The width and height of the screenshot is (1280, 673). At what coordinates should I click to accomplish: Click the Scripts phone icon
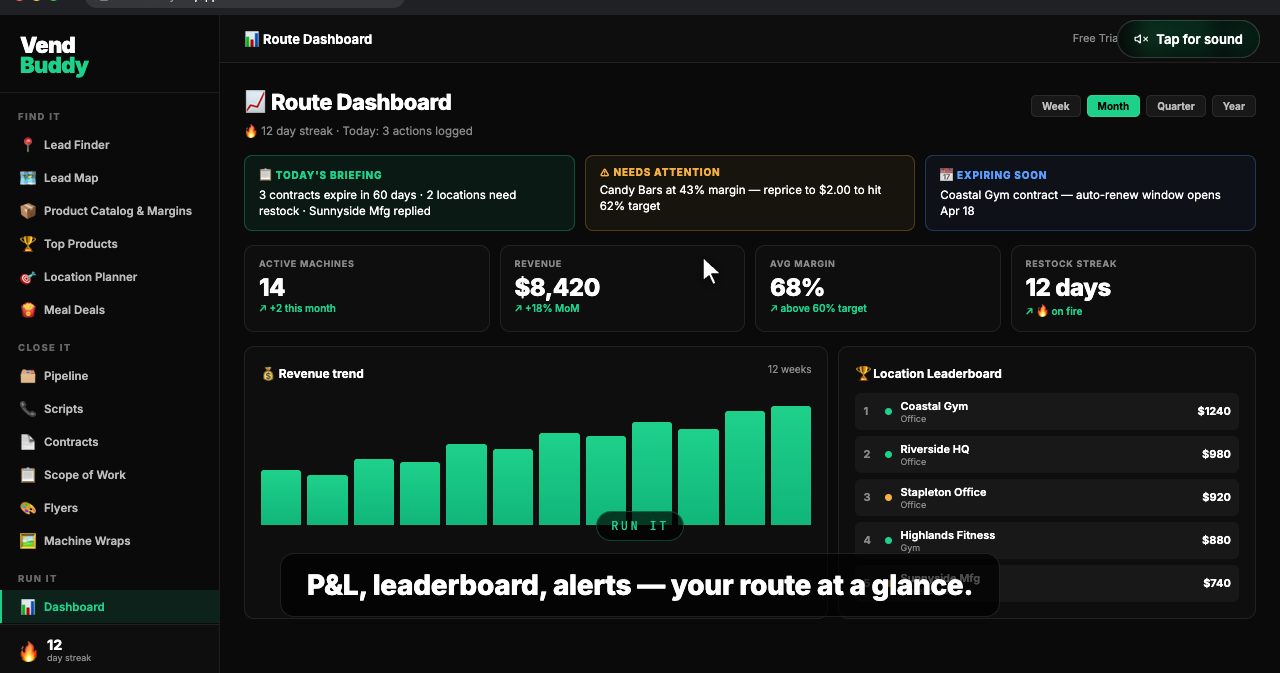[28, 409]
